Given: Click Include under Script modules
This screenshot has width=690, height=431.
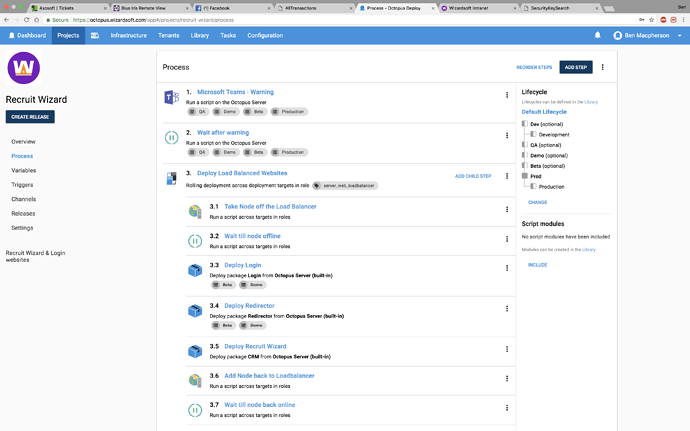Looking at the screenshot, I should [537, 265].
